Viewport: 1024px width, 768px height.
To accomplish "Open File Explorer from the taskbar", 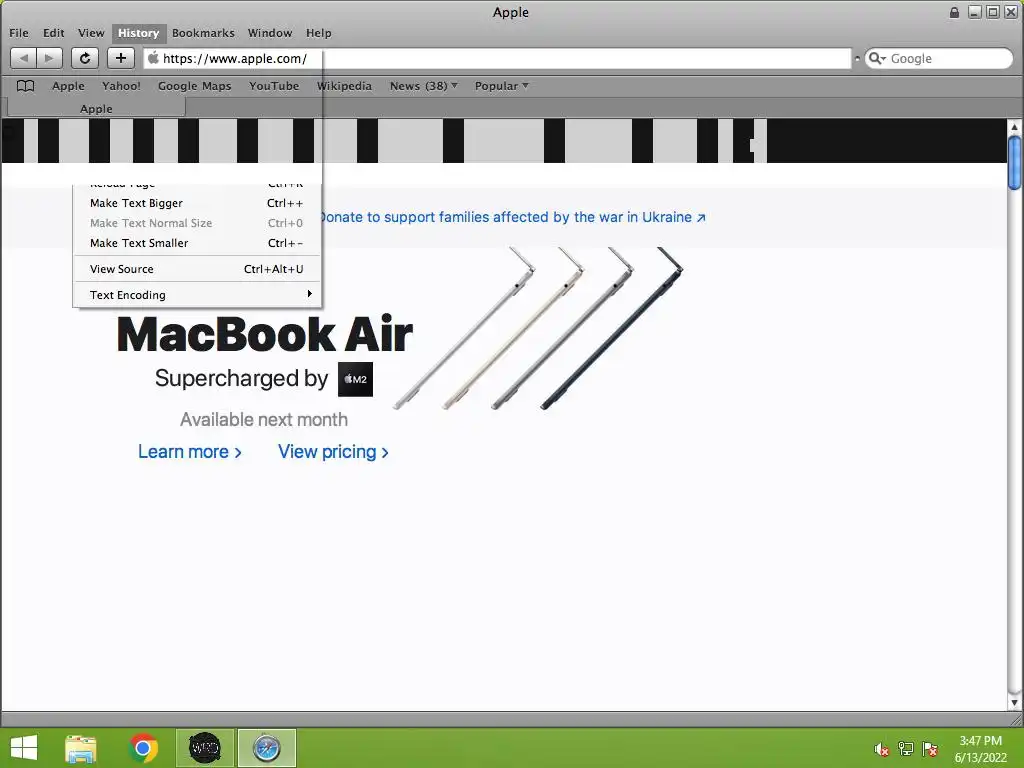I will point(81,748).
